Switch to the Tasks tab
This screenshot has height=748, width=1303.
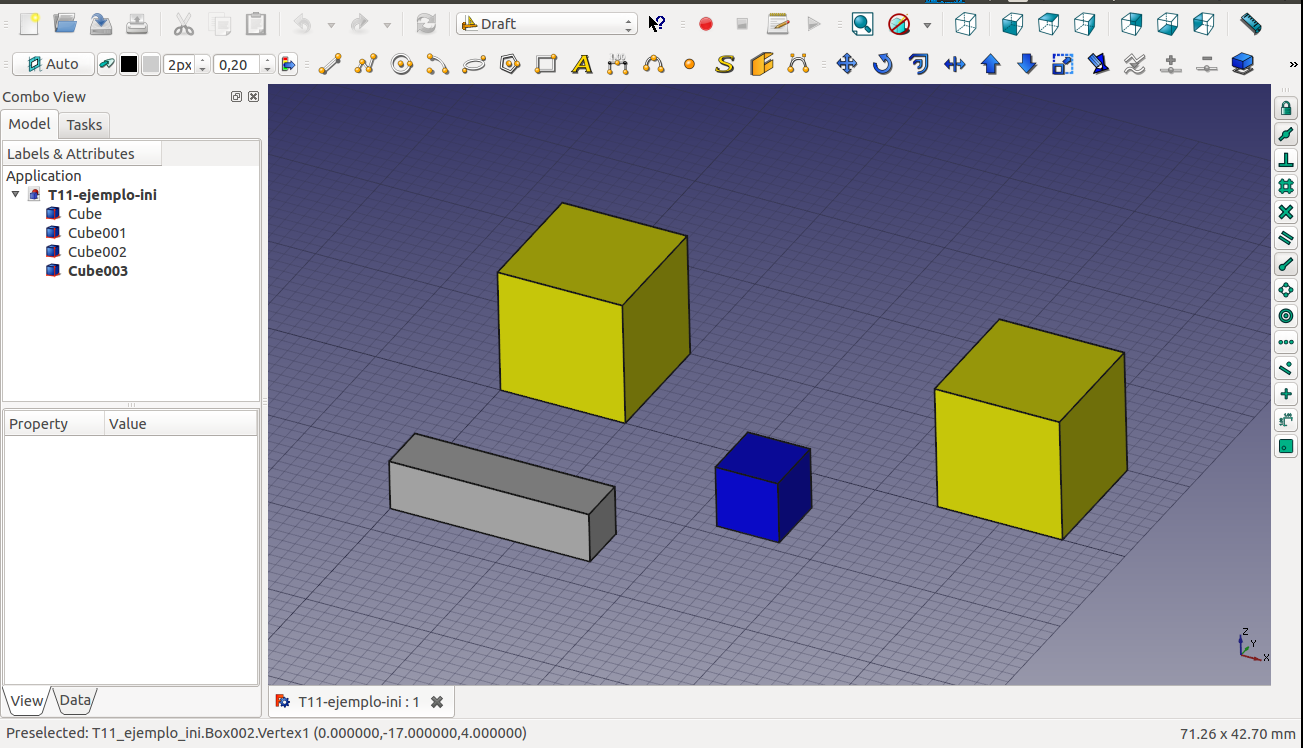pyautogui.click(x=84, y=125)
